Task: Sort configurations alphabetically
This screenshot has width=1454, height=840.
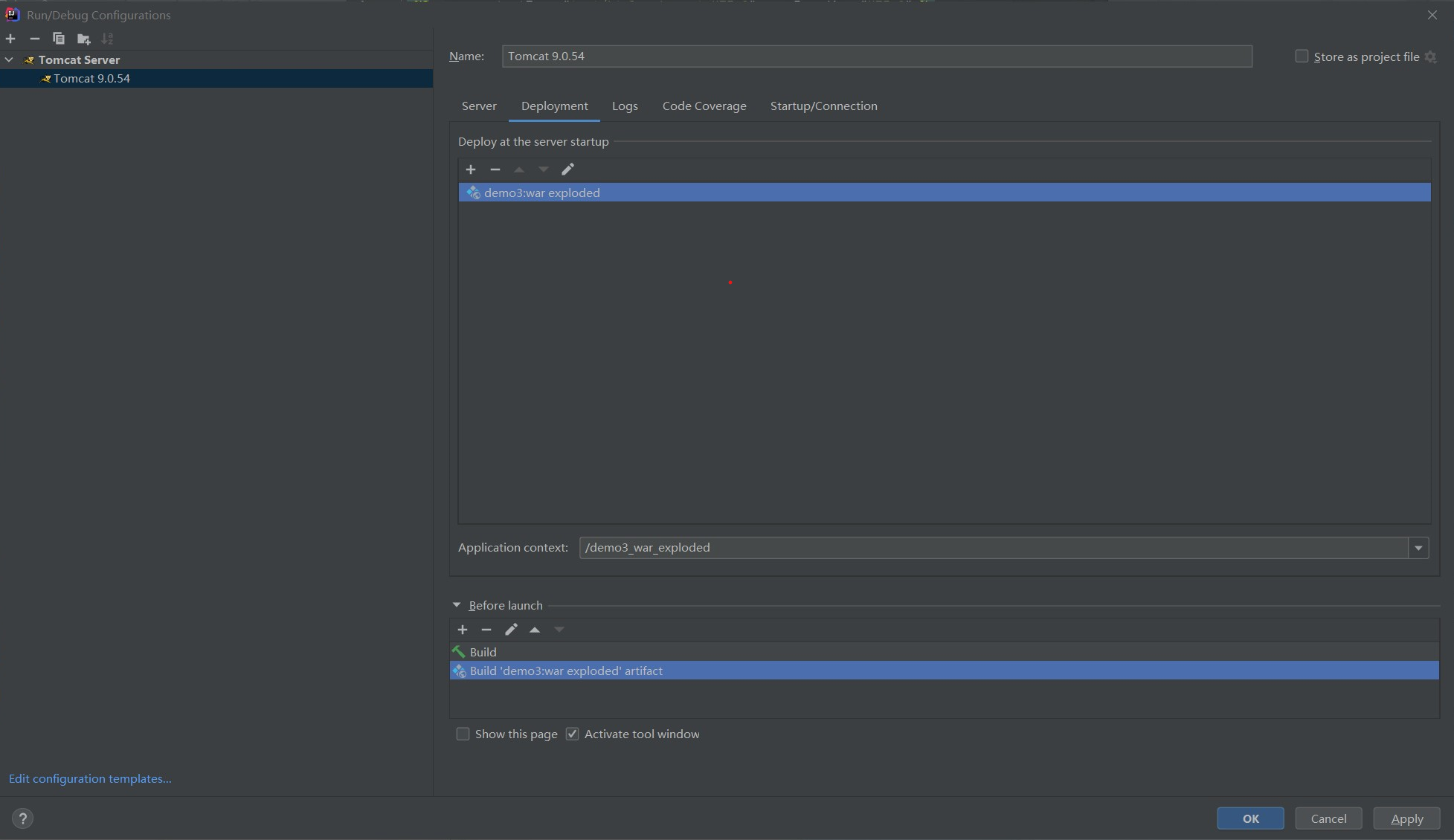Action: 108,39
